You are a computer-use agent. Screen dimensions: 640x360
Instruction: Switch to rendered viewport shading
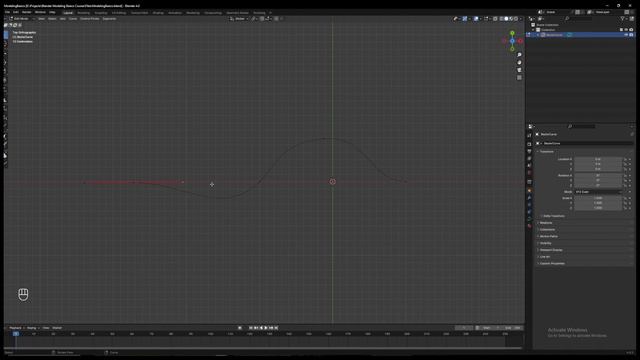(x=516, y=19)
